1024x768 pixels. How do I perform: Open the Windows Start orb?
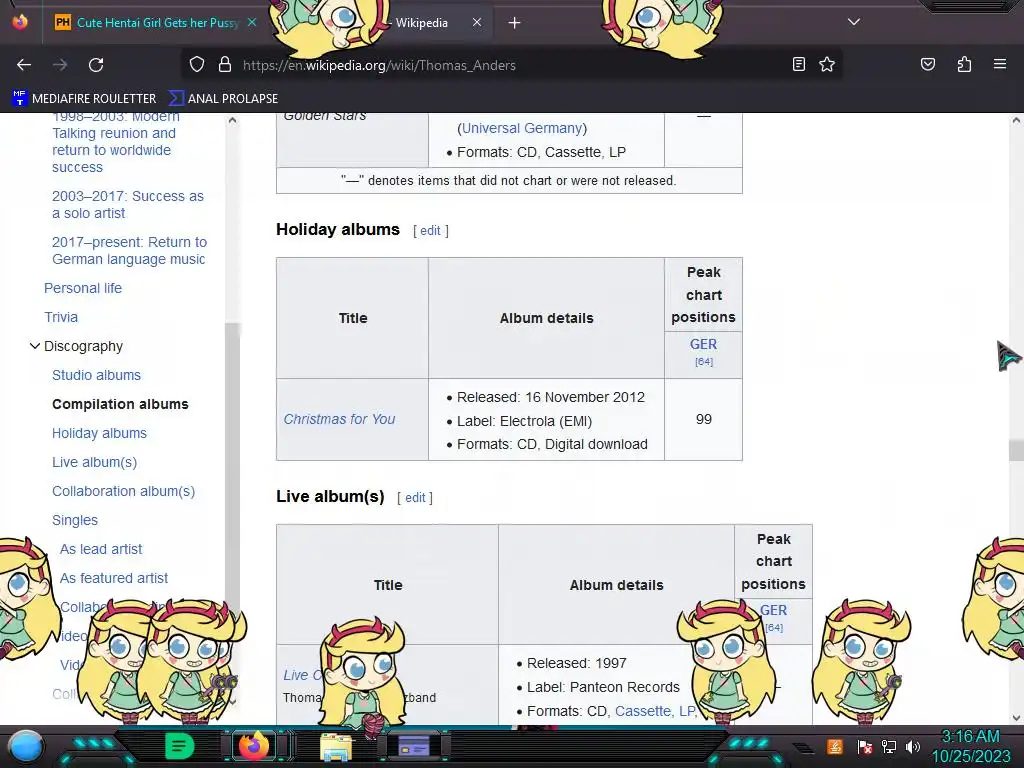26,746
